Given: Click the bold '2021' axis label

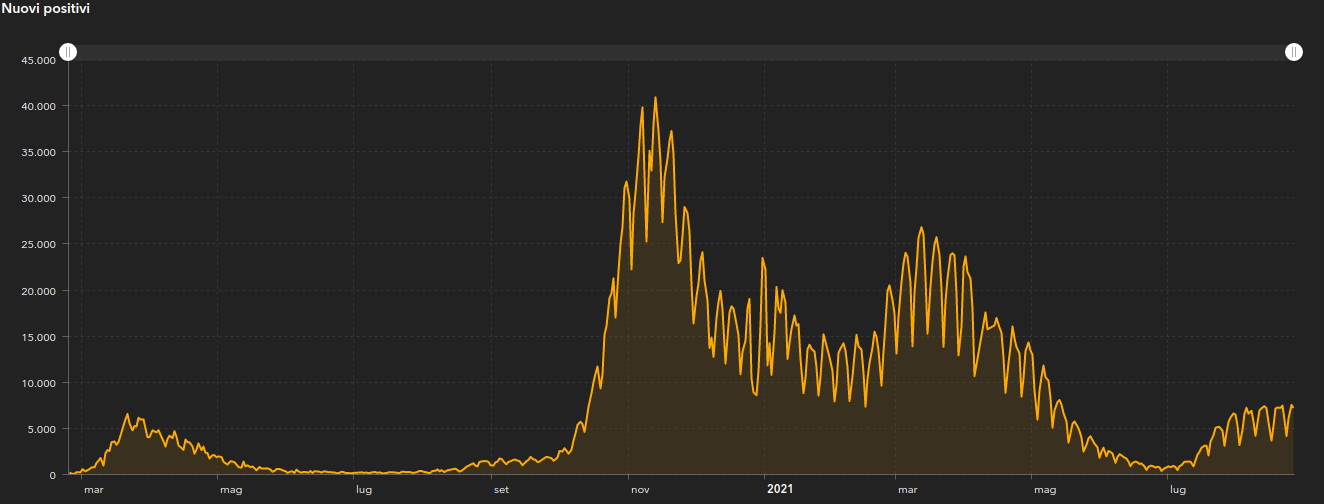Looking at the screenshot, I should 780,490.
